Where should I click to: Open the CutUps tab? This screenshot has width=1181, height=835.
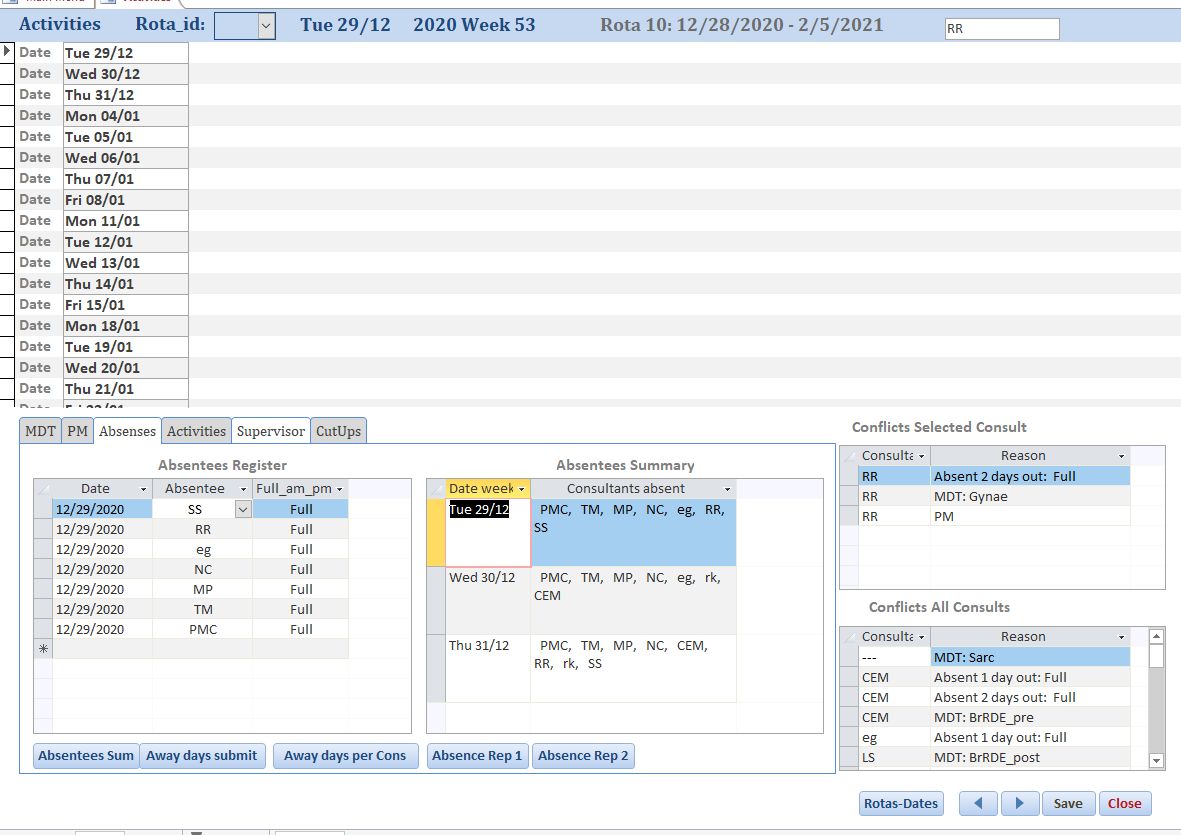tap(338, 431)
